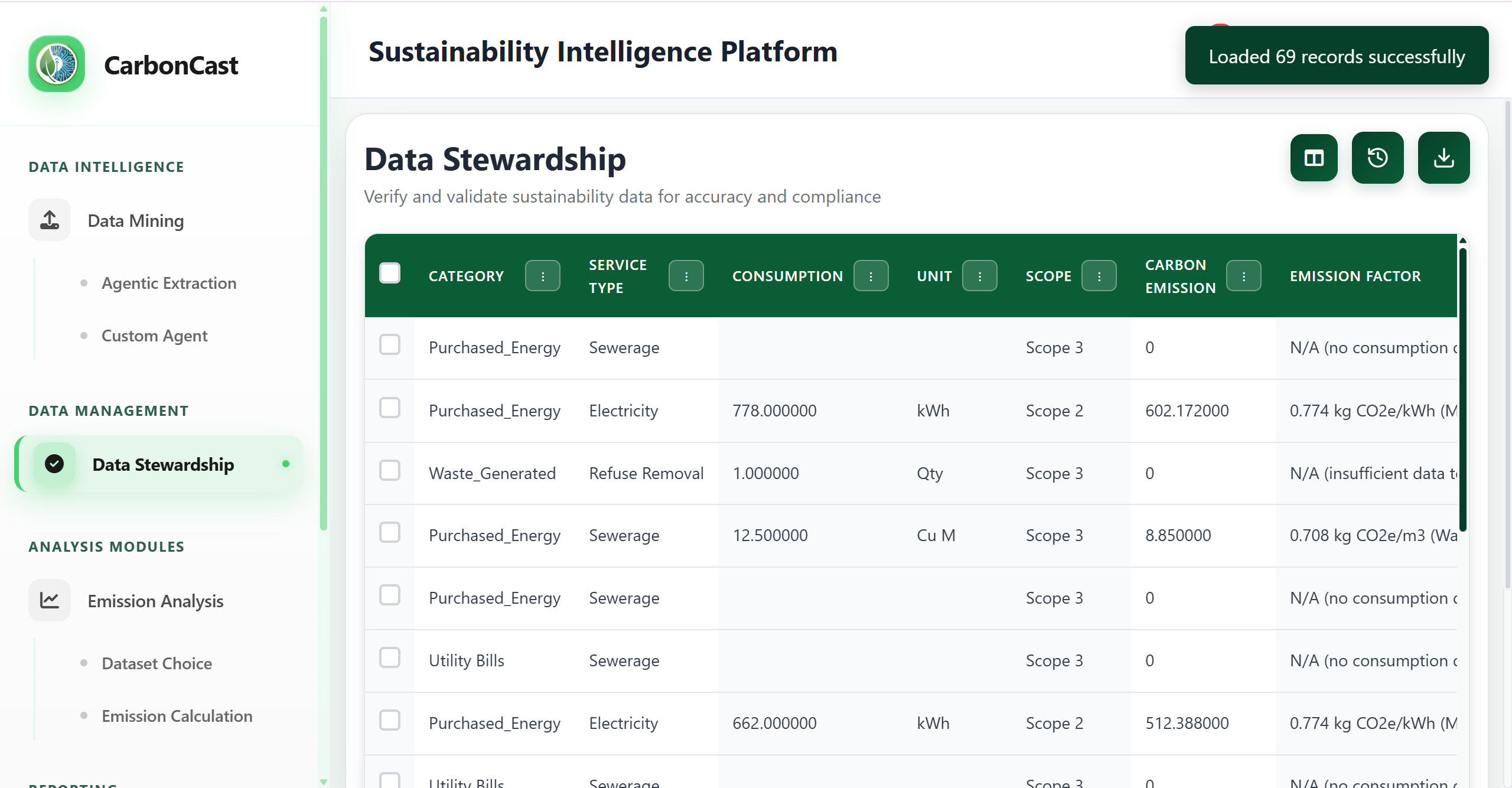Click the download export icon button

[x=1443, y=158]
